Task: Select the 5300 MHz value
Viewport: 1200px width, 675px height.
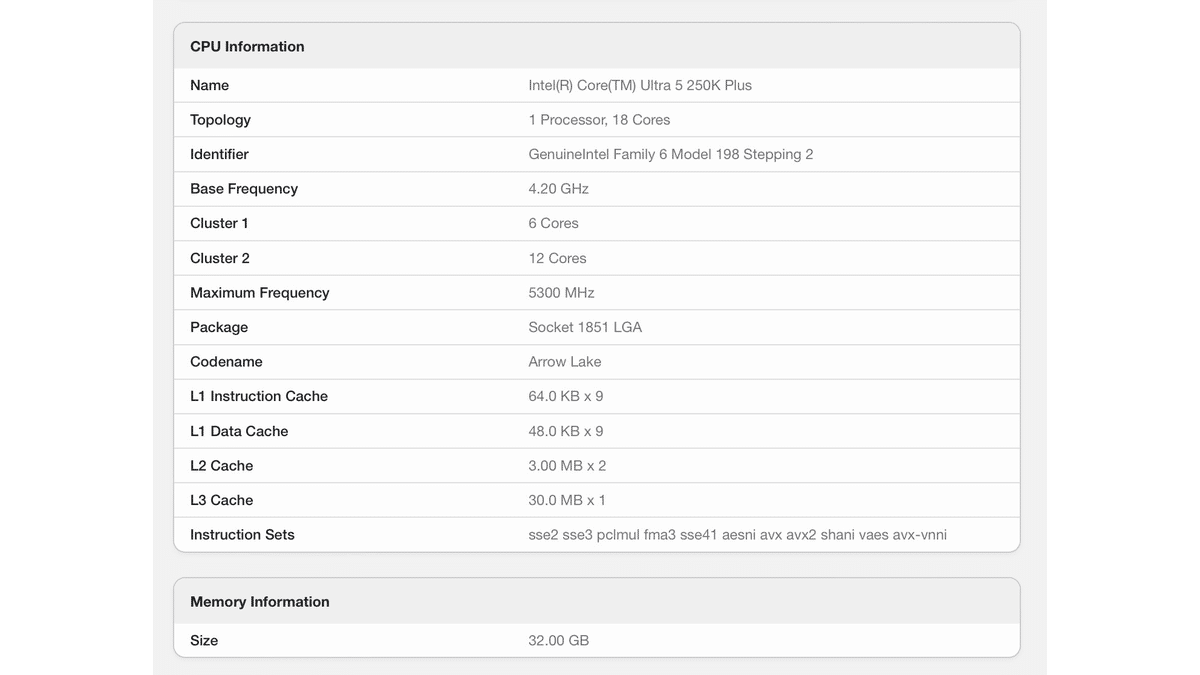Action: (561, 293)
